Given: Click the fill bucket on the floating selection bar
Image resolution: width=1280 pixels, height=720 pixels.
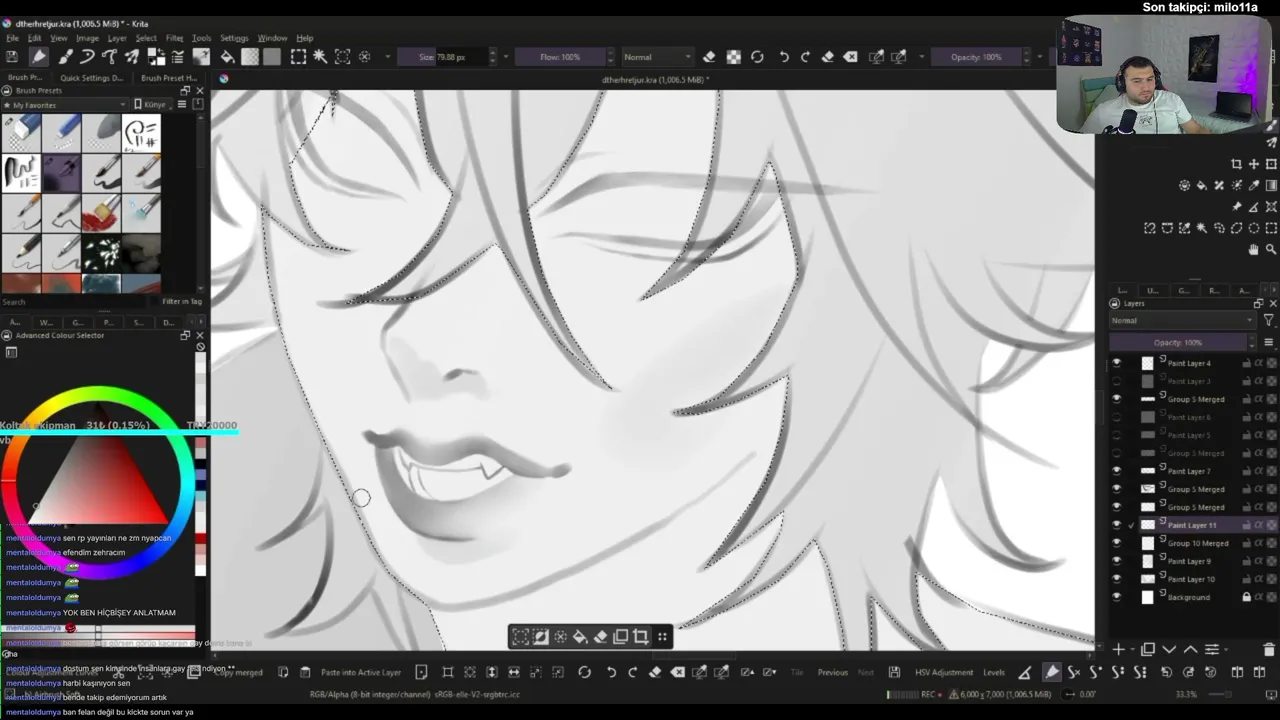Looking at the screenshot, I should pyautogui.click(x=580, y=636).
